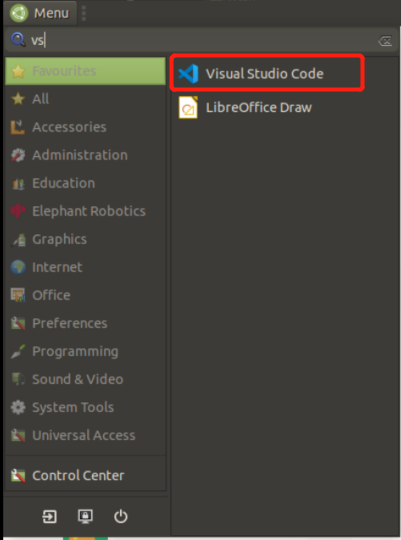The image size is (401, 540).
Task: Select the Favourites category
Action: [x=85, y=71]
